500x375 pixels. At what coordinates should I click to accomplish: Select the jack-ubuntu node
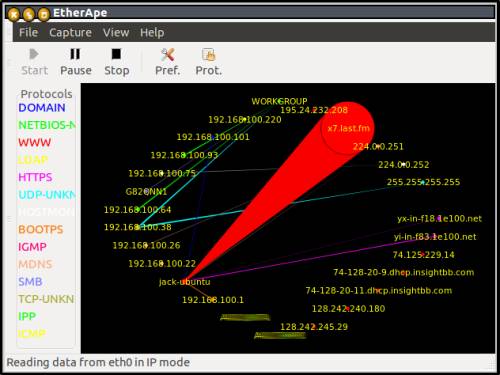[184, 282]
